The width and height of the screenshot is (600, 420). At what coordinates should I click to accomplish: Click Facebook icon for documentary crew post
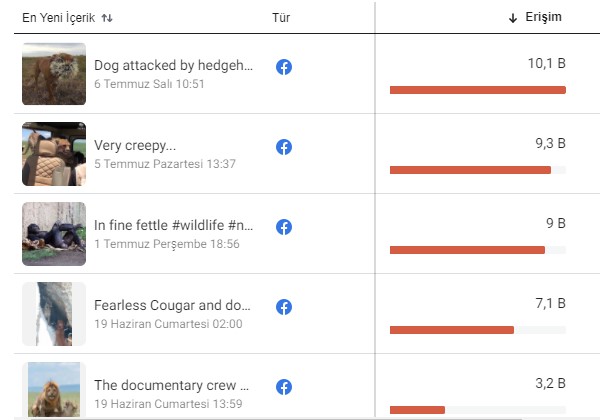pos(284,387)
